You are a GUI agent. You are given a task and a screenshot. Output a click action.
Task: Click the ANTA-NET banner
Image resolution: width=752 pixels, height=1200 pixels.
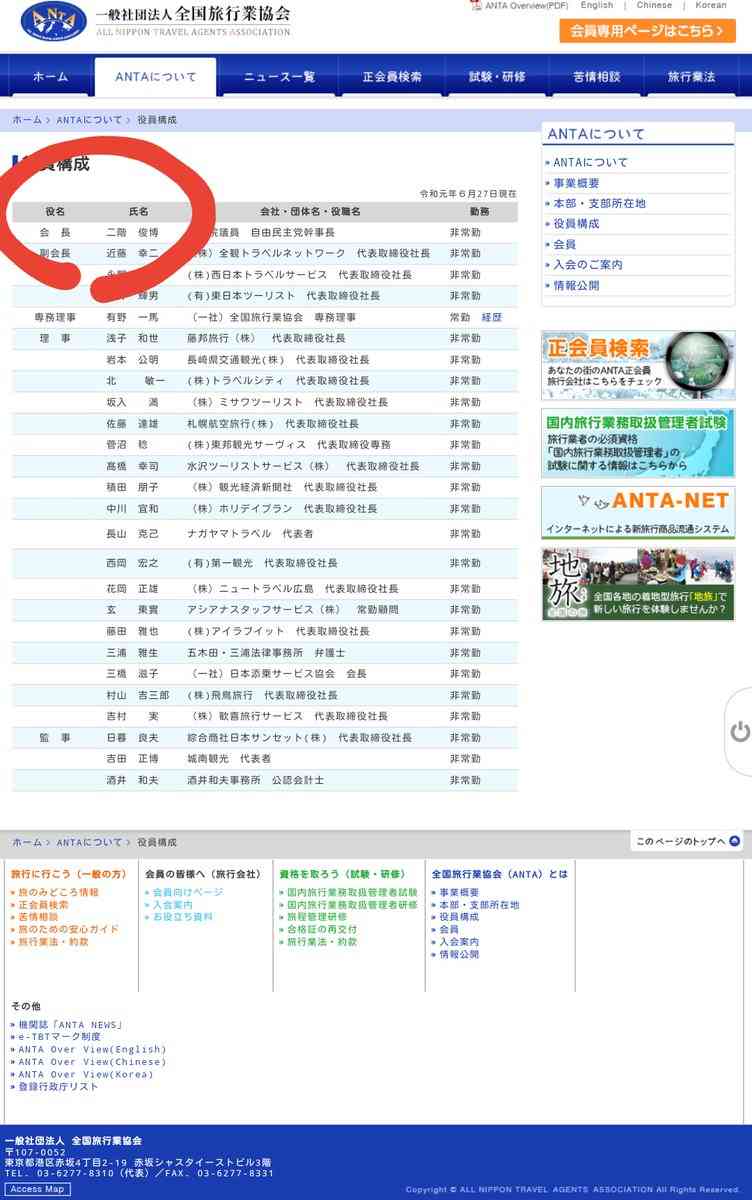click(x=638, y=512)
